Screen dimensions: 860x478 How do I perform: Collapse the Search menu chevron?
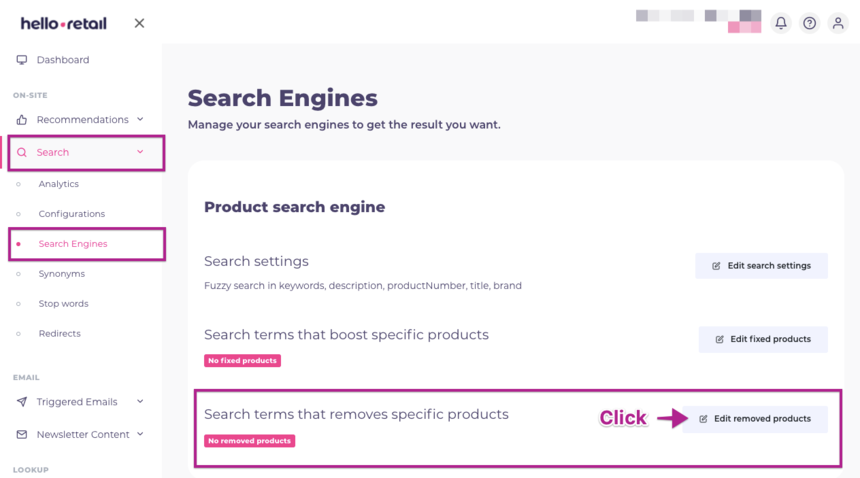[x=140, y=152]
